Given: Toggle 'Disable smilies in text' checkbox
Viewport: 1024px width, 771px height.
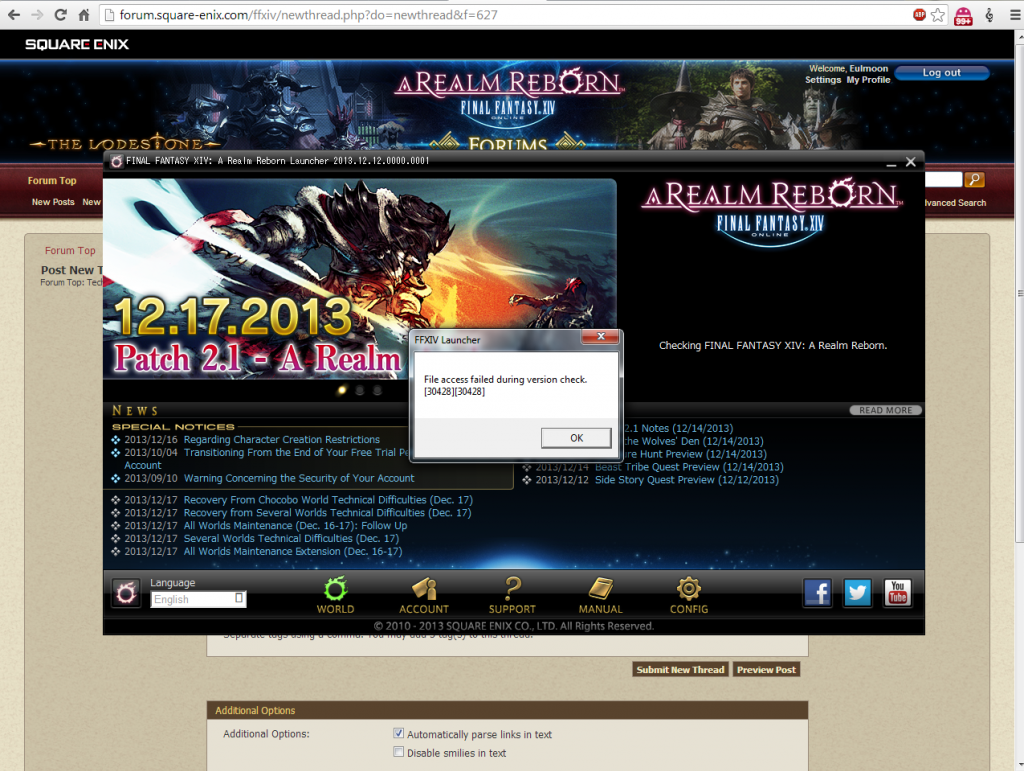Looking at the screenshot, I should pos(398,752).
